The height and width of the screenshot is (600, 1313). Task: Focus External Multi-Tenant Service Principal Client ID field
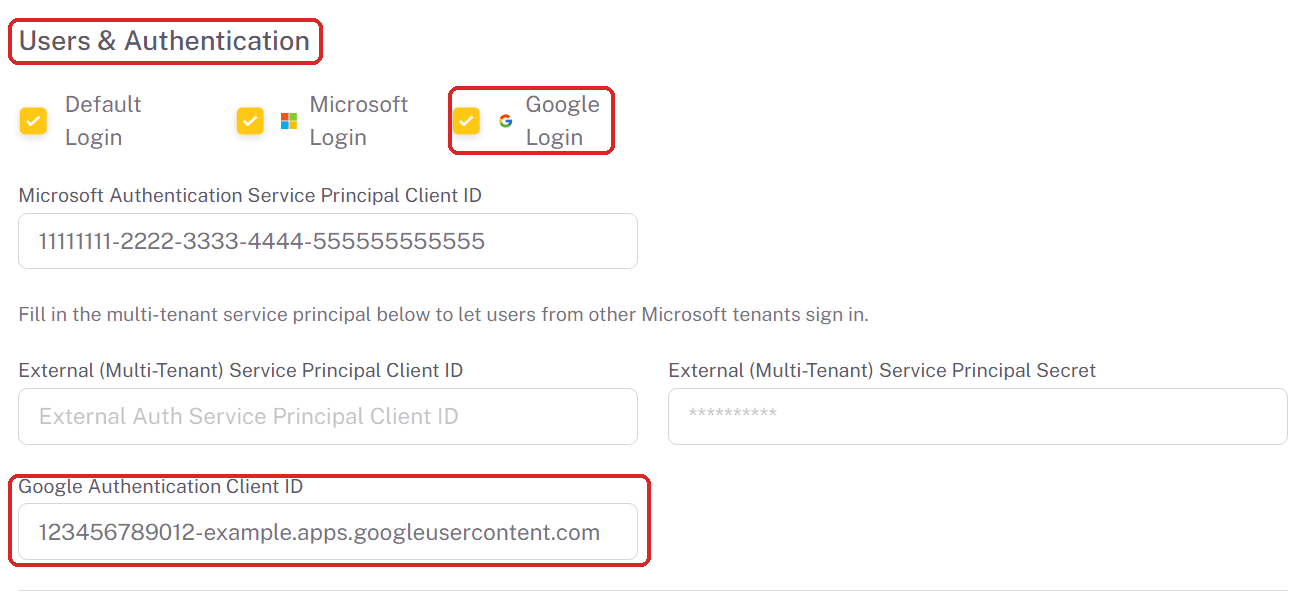pos(328,416)
